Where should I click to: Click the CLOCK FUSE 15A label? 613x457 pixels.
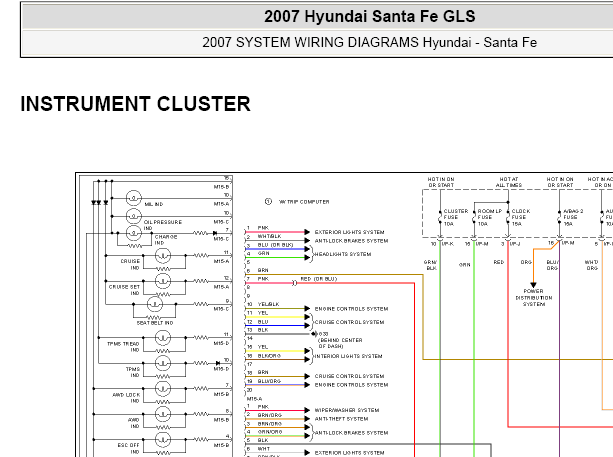[x=521, y=217]
